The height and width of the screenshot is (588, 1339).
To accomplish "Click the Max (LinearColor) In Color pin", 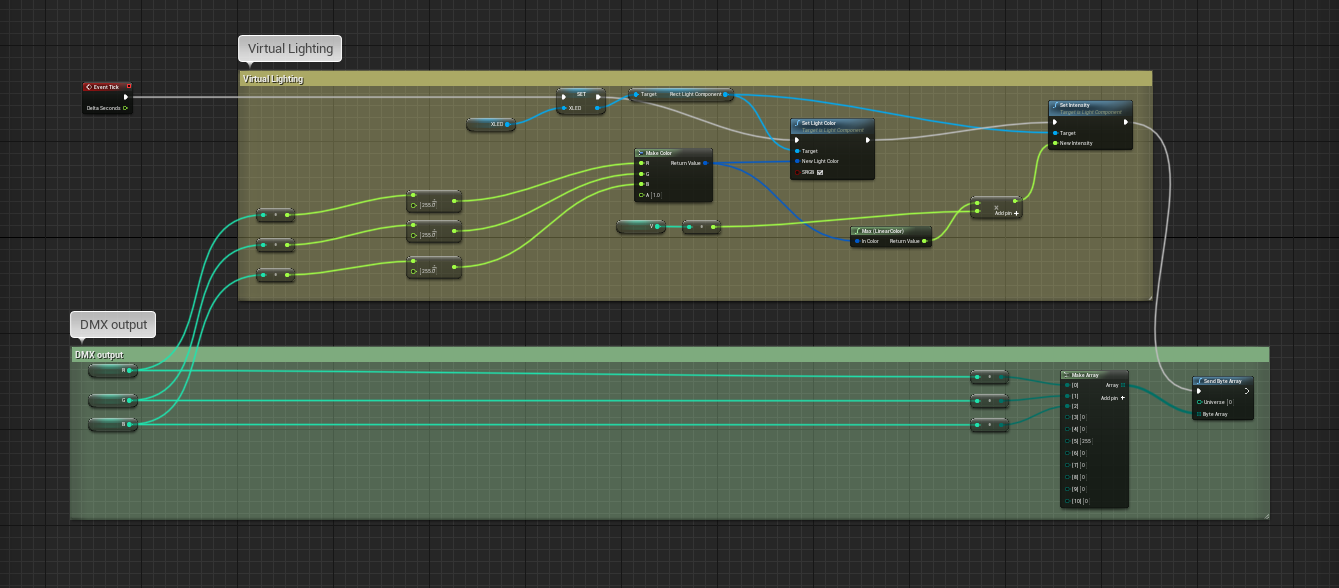I will click(857, 241).
